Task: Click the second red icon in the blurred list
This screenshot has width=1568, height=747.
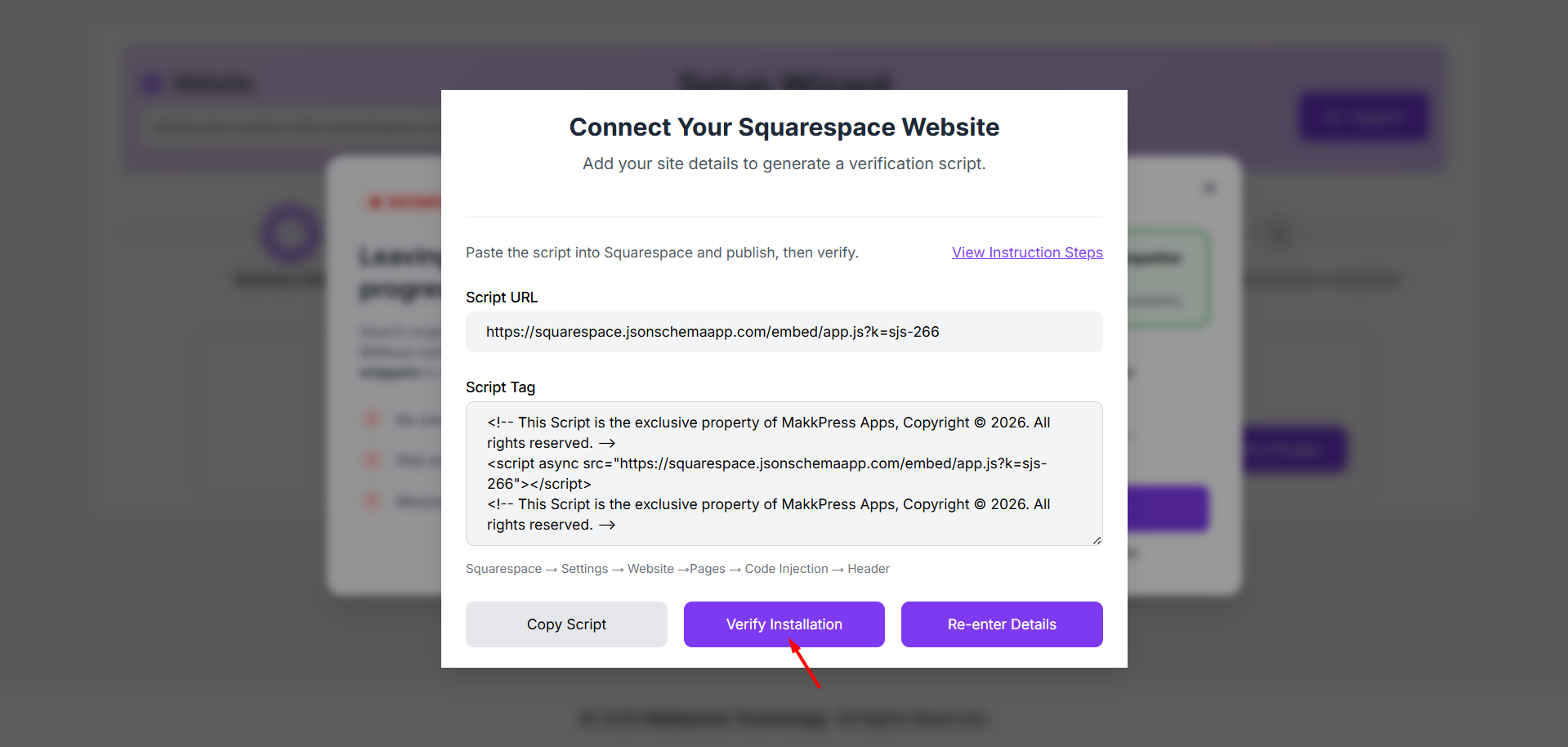Action: (x=372, y=460)
